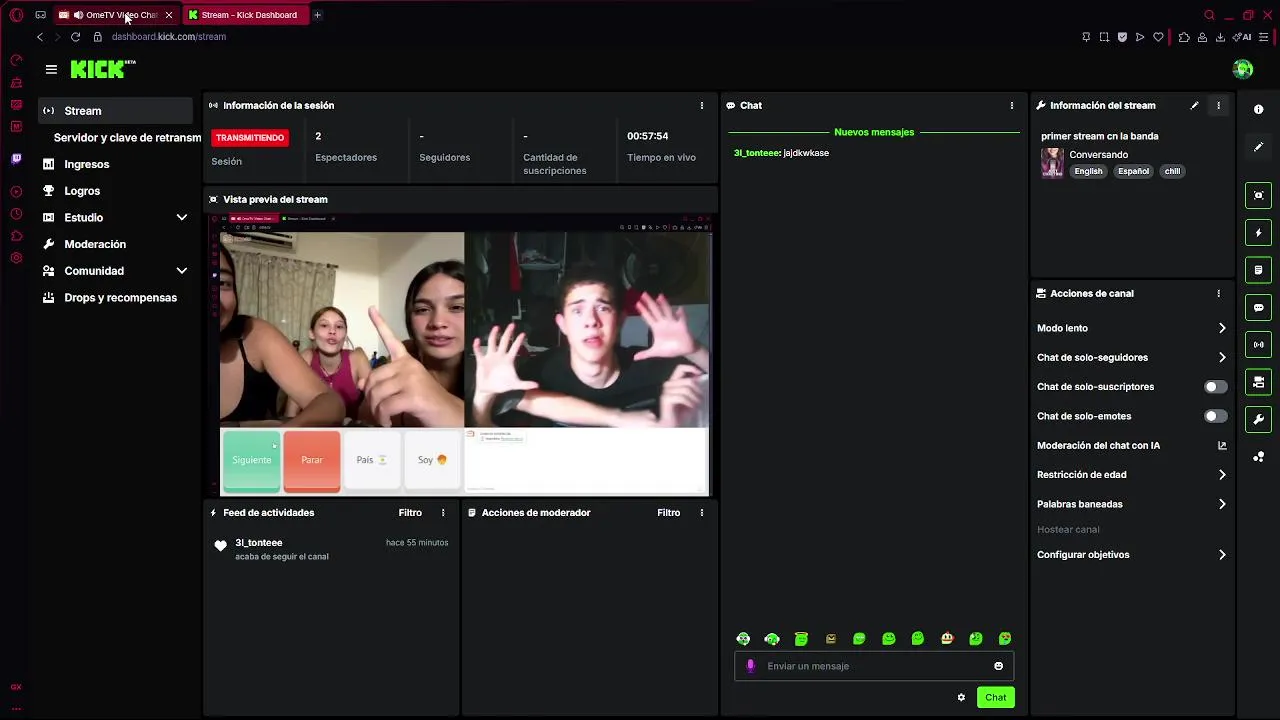Screen dimensions: 1280x720
Task: Go back in browser history
Action: coord(40,37)
